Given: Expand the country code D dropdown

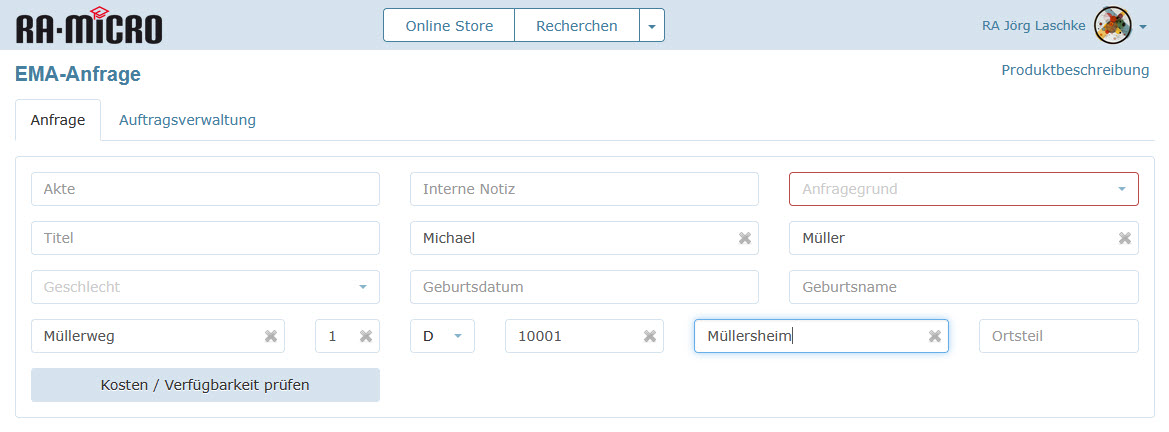Looking at the screenshot, I should tap(442, 336).
